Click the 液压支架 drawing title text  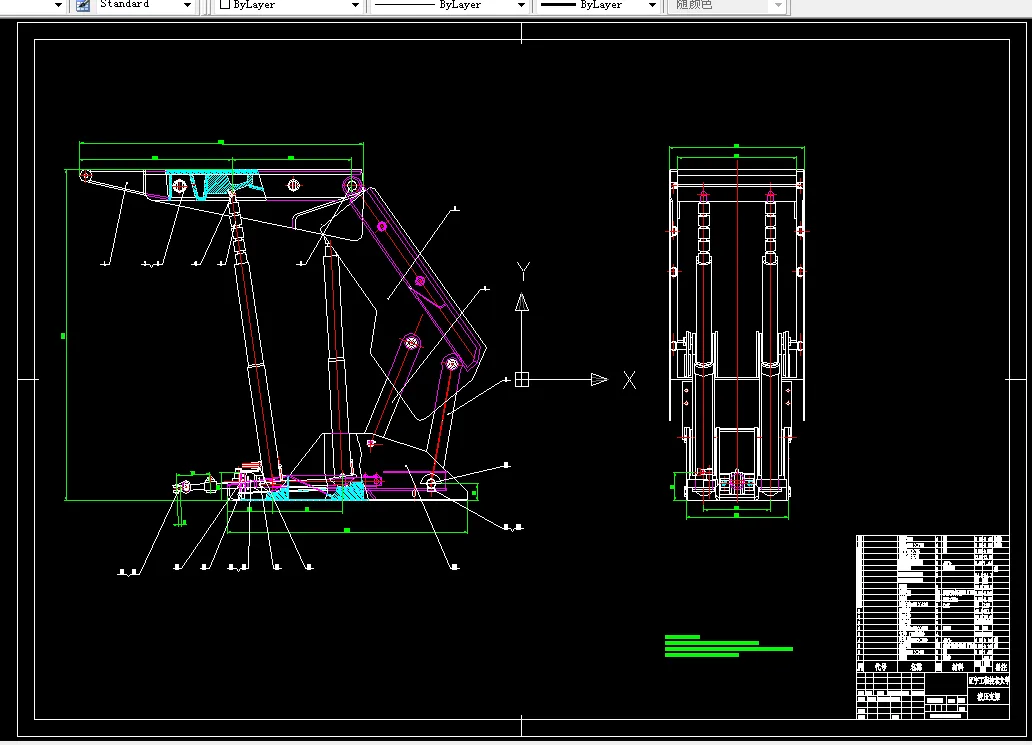(988, 696)
